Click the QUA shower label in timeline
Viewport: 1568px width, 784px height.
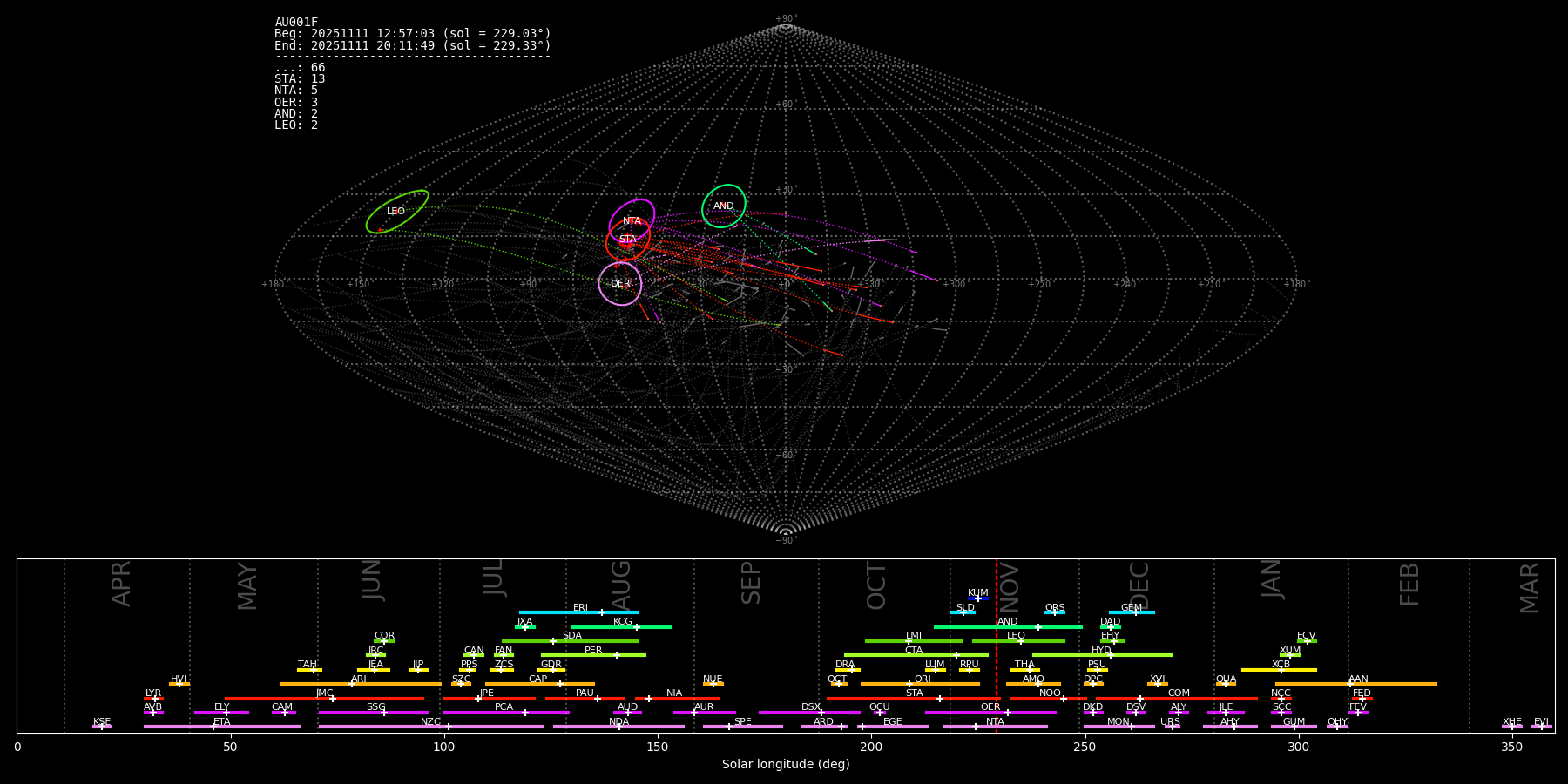click(1226, 679)
